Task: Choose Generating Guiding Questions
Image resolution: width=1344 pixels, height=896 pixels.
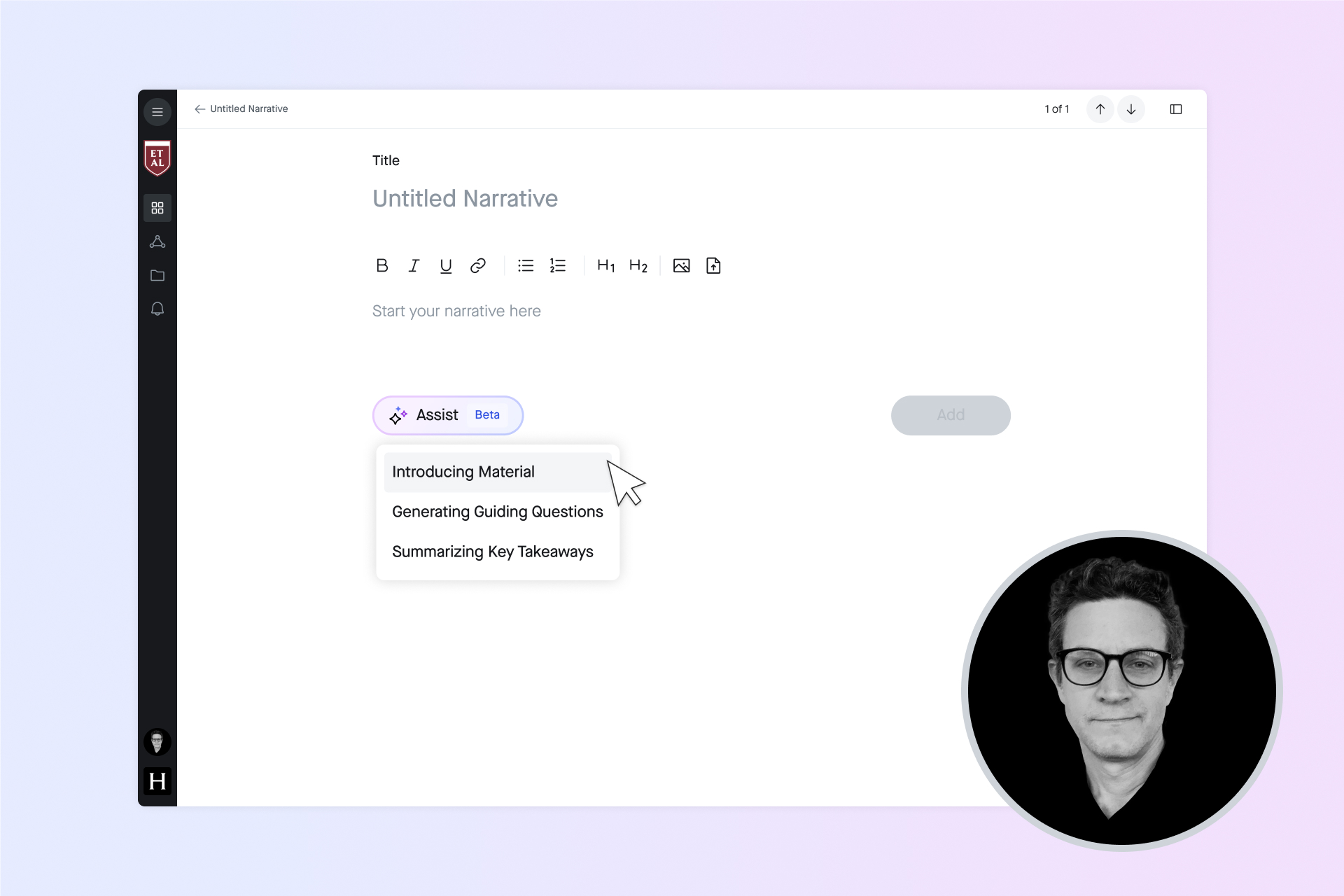Action: tap(497, 512)
